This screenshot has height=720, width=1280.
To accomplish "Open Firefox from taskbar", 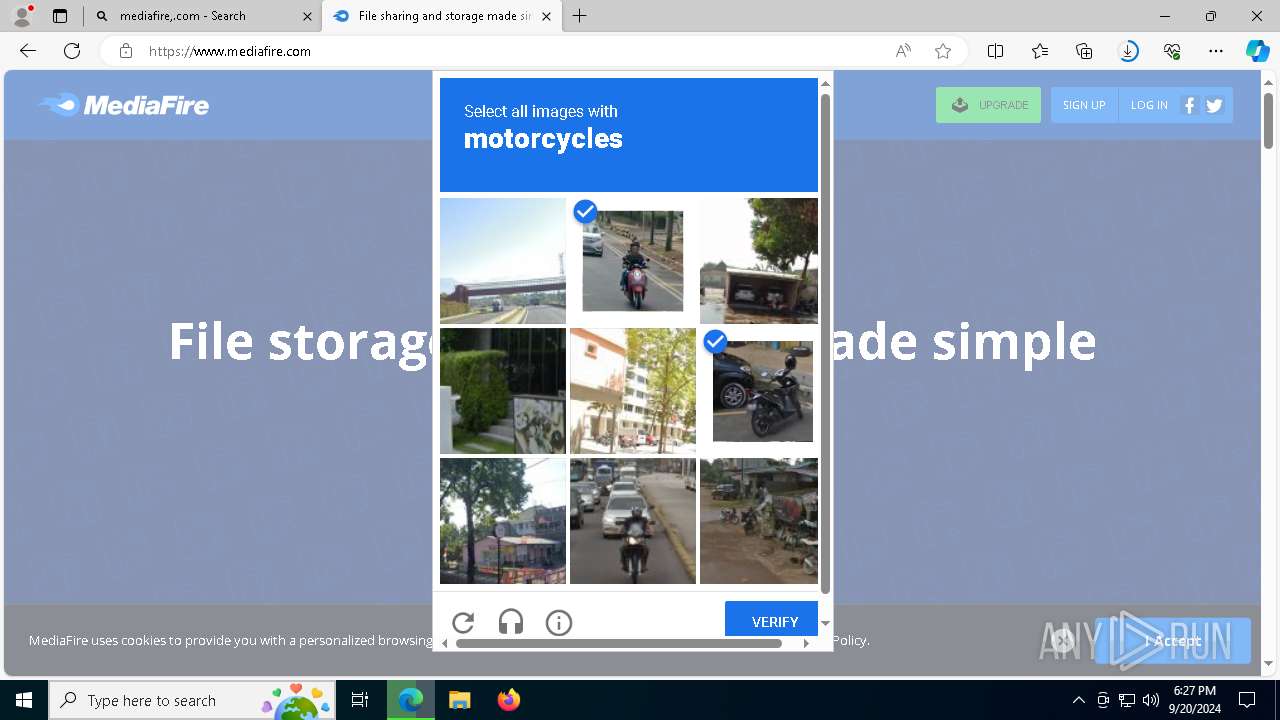I will pos(508,700).
